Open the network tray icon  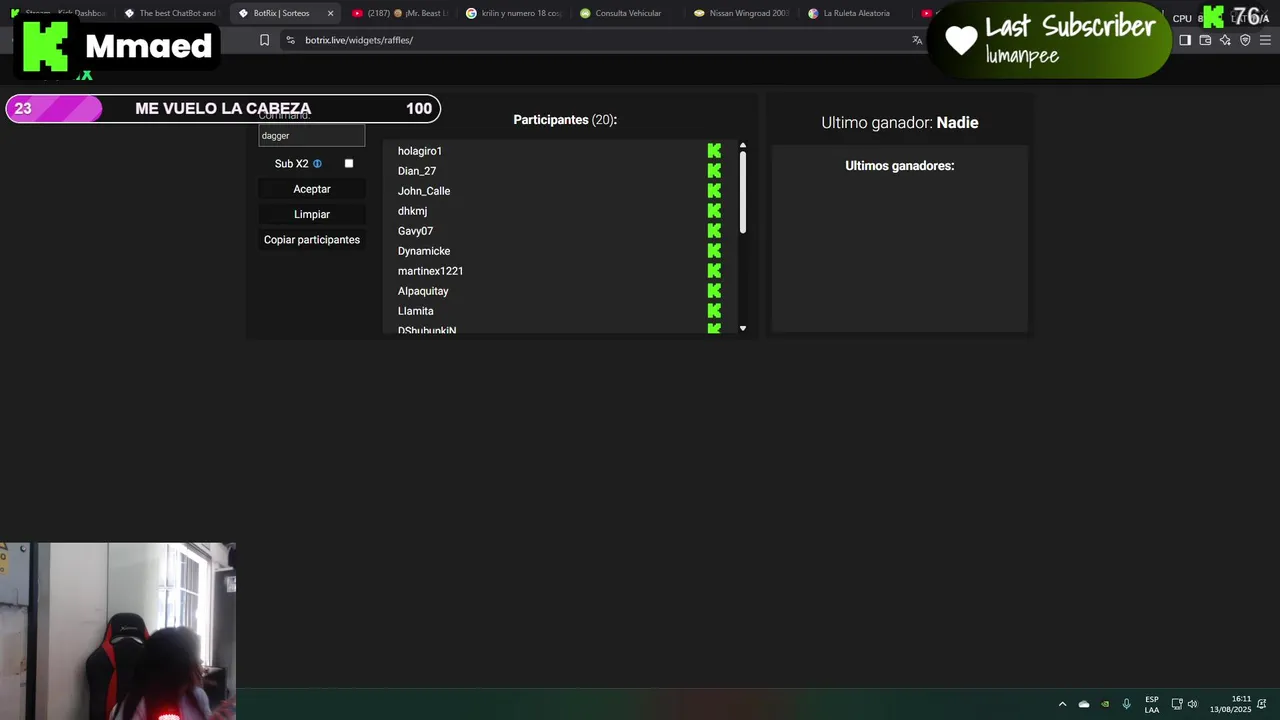coord(1177,704)
